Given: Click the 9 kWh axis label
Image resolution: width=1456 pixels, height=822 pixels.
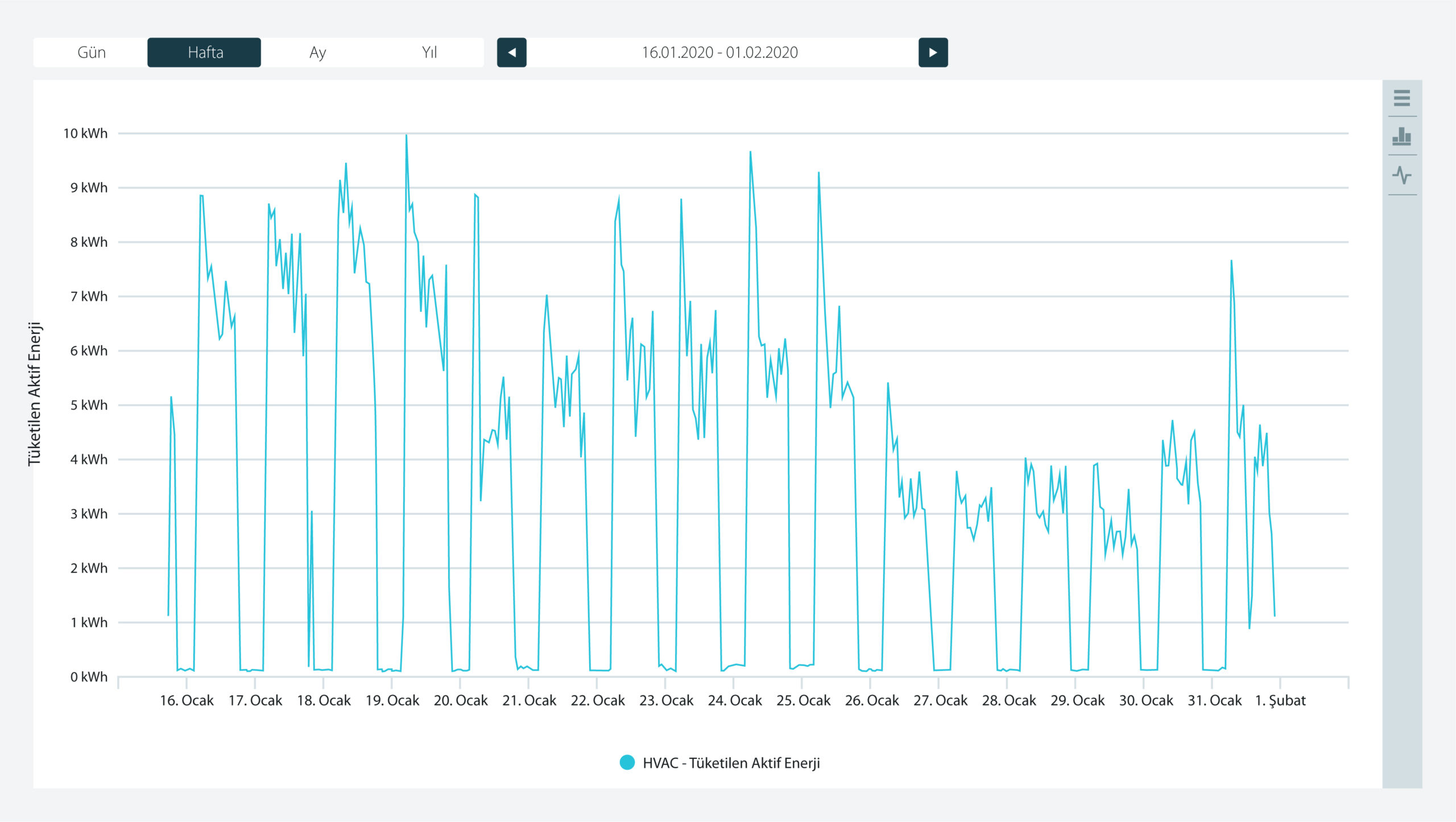Looking at the screenshot, I should (x=89, y=188).
